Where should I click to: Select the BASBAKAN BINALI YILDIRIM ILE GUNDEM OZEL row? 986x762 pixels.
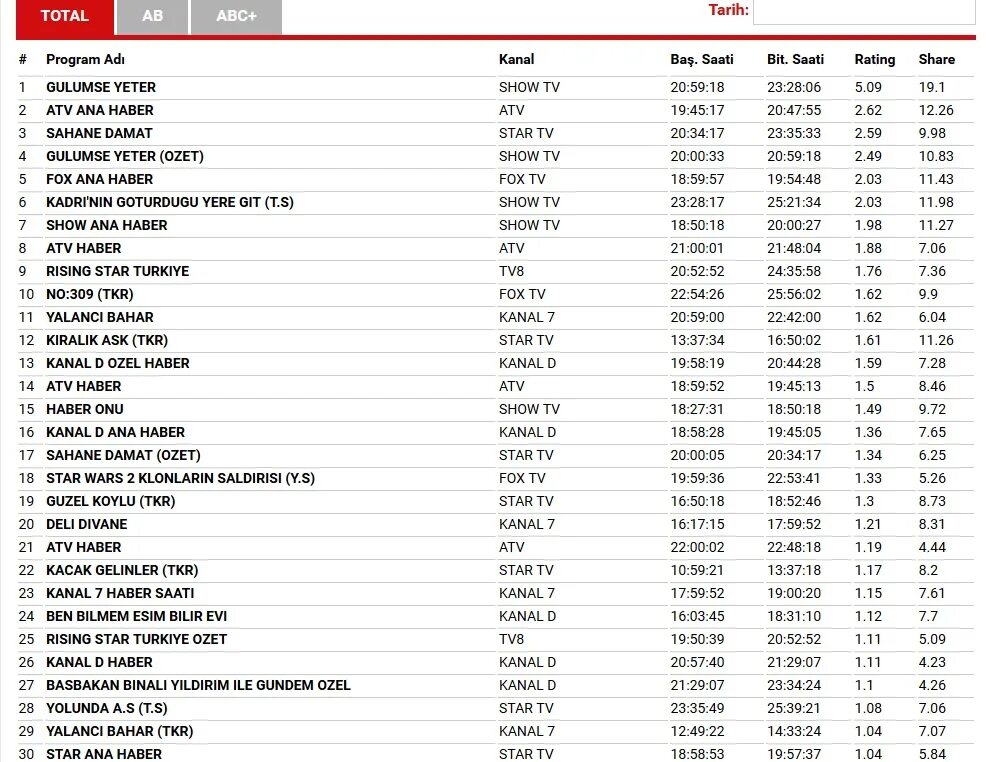point(196,685)
